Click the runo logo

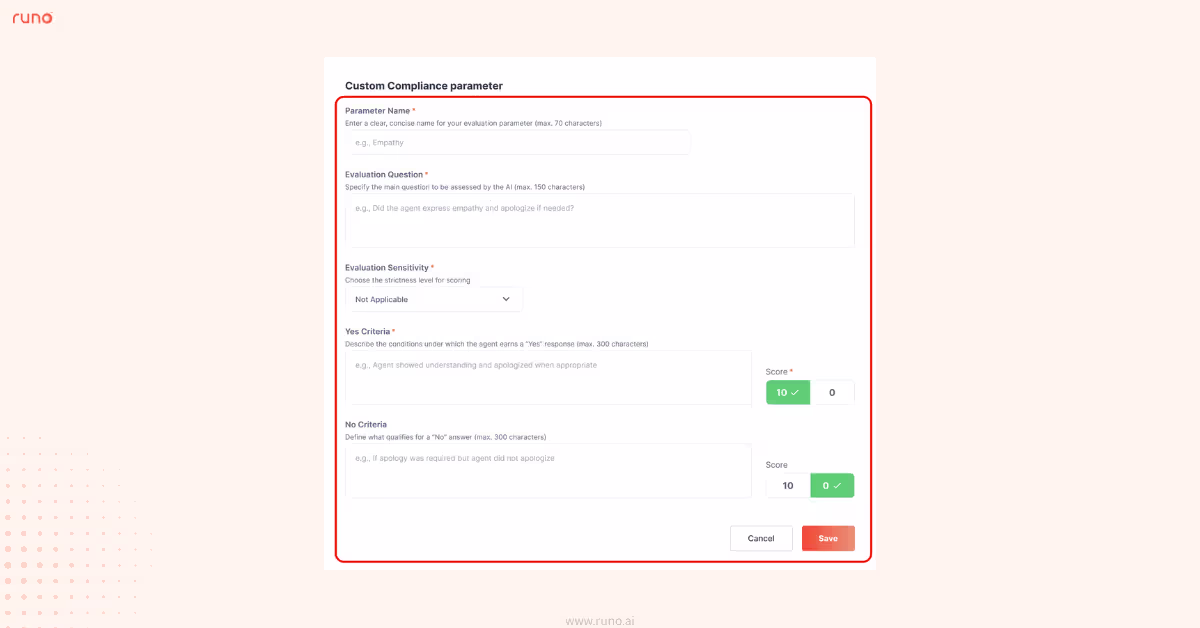tap(33, 17)
